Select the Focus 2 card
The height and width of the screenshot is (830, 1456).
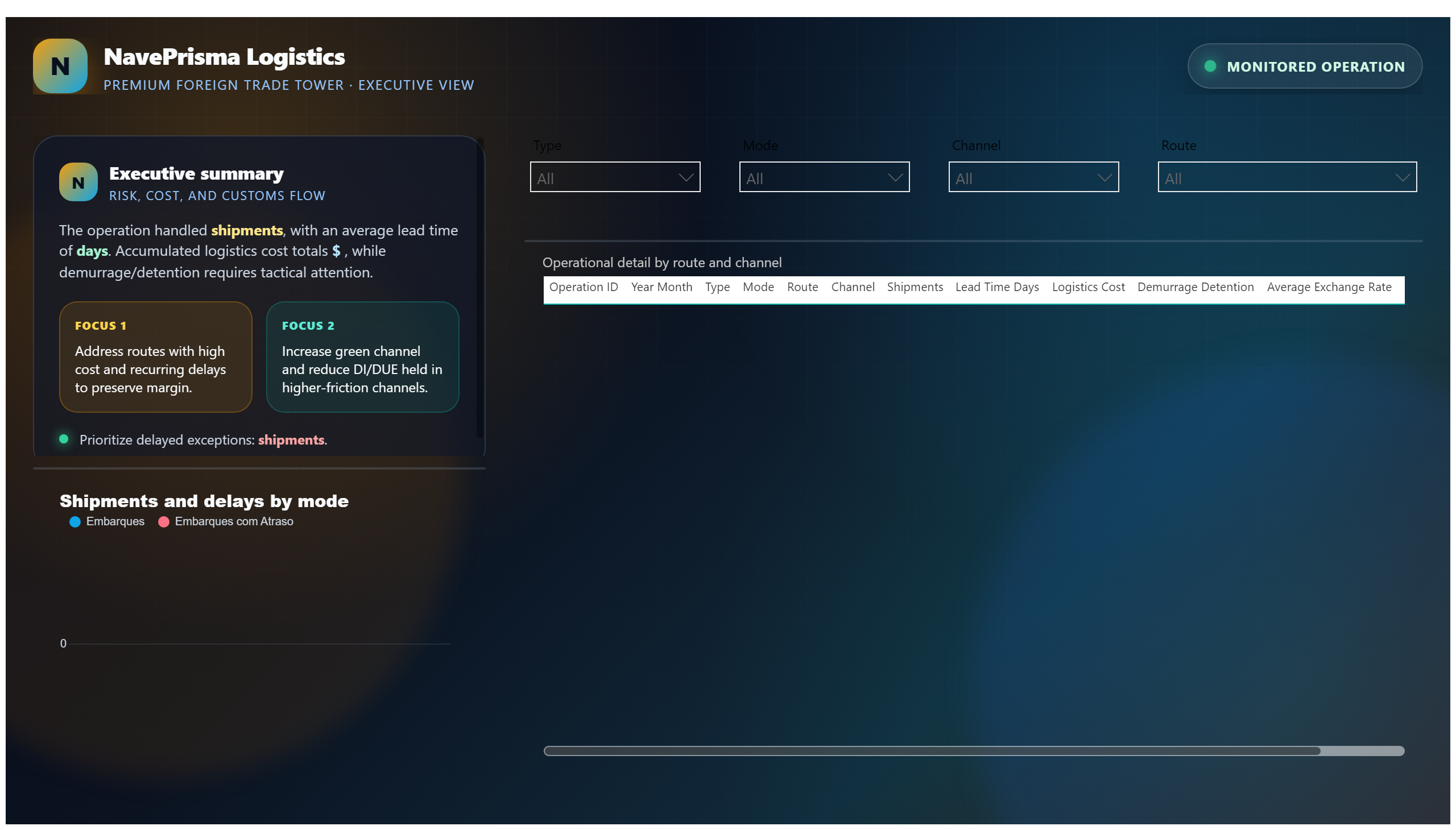click(363, 357)
